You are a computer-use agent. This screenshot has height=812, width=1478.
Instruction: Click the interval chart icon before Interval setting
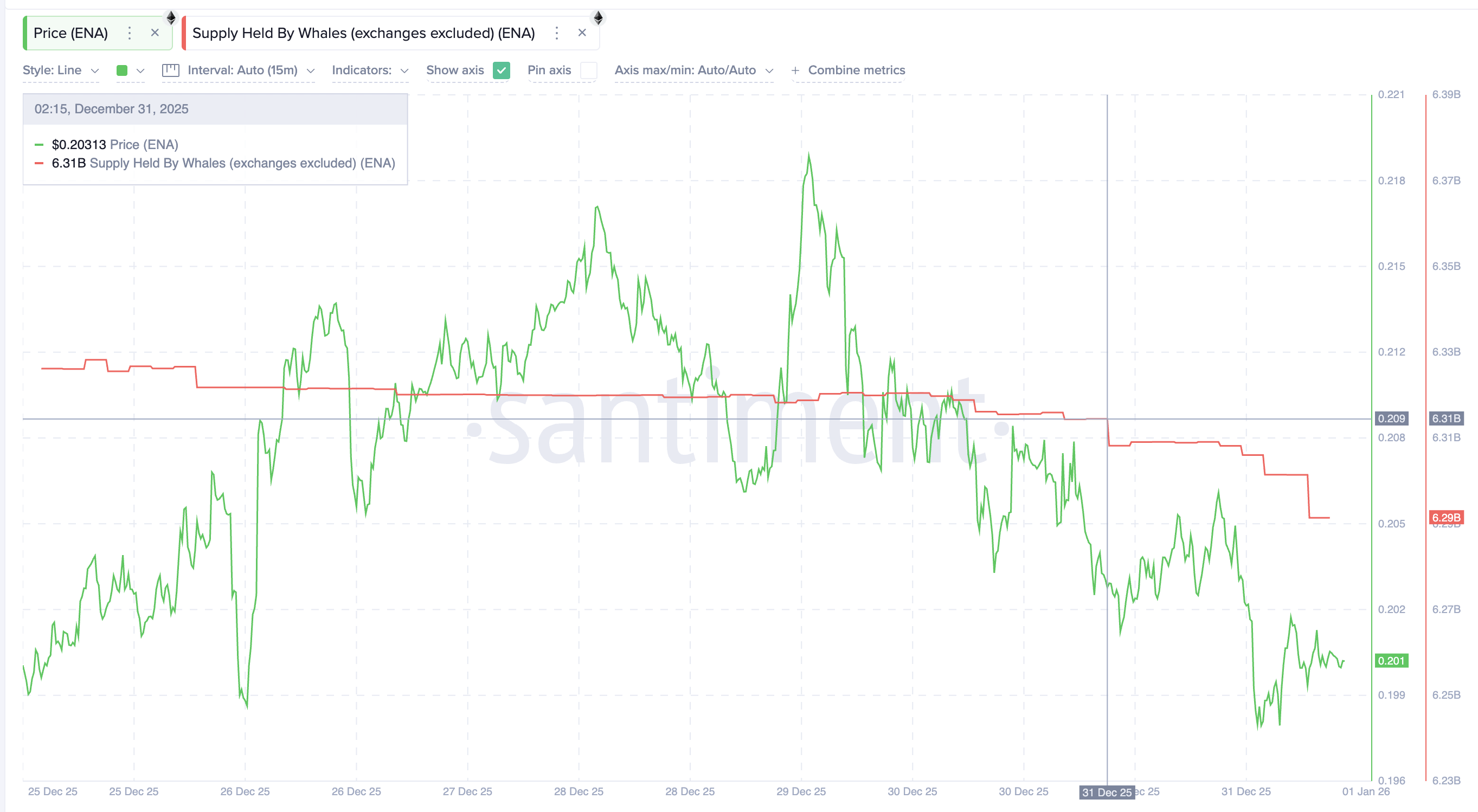click(170, 70)
